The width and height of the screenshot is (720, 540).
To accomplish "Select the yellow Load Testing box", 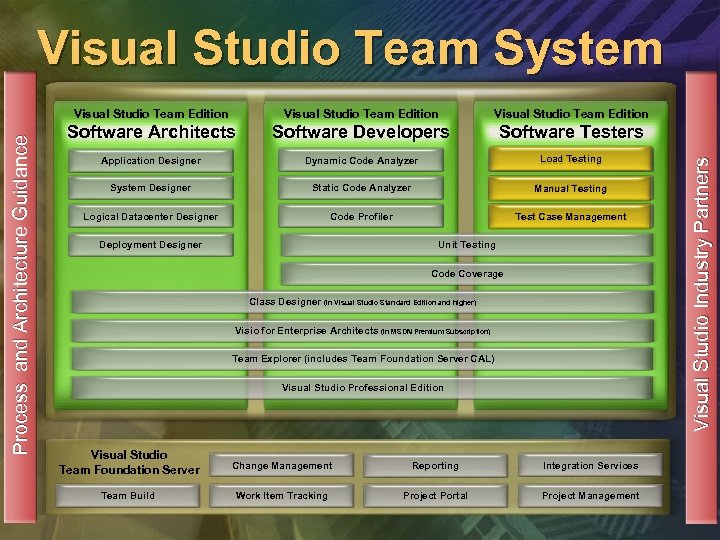I will point(570,159).
